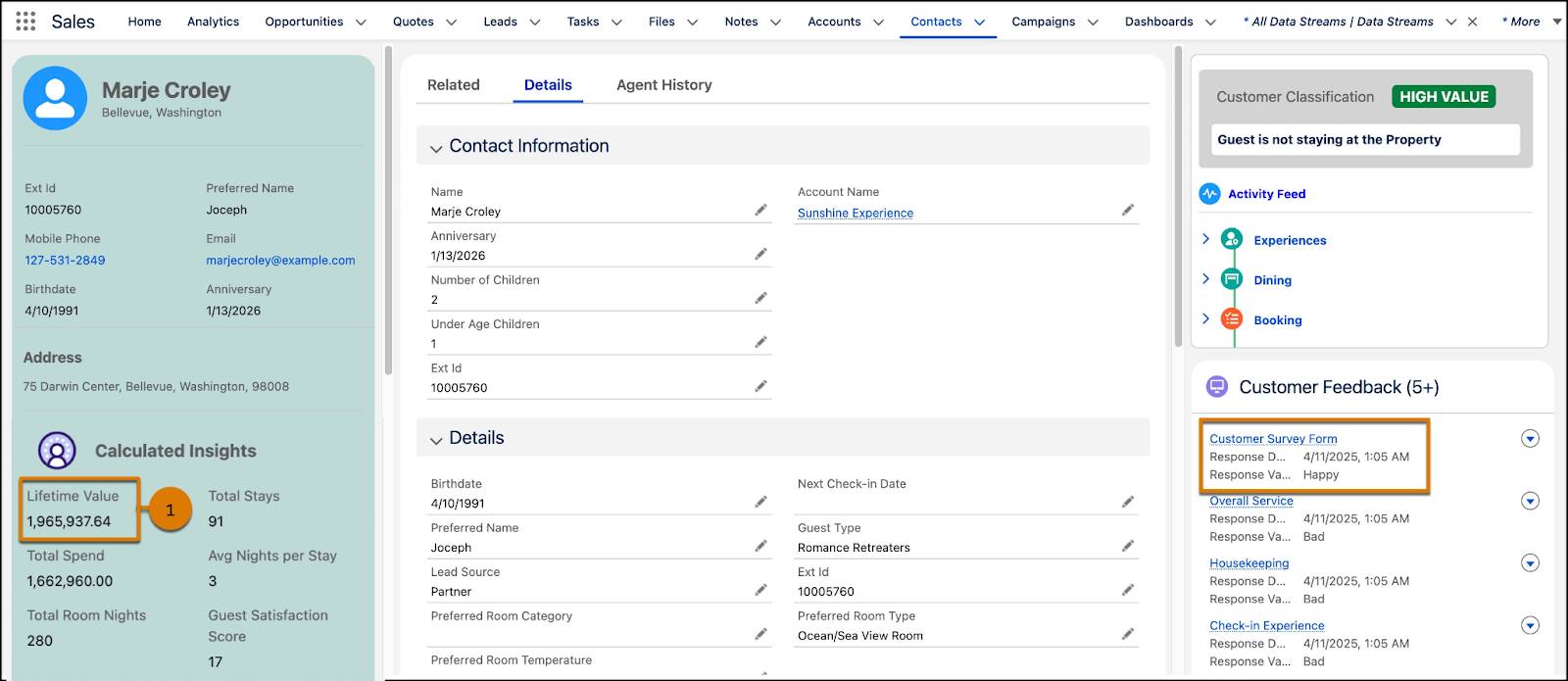This screenshot has height=681, width=1568.
Task: Edit Preferred Room Category pencil icon
Action: [x=760, y=634]
